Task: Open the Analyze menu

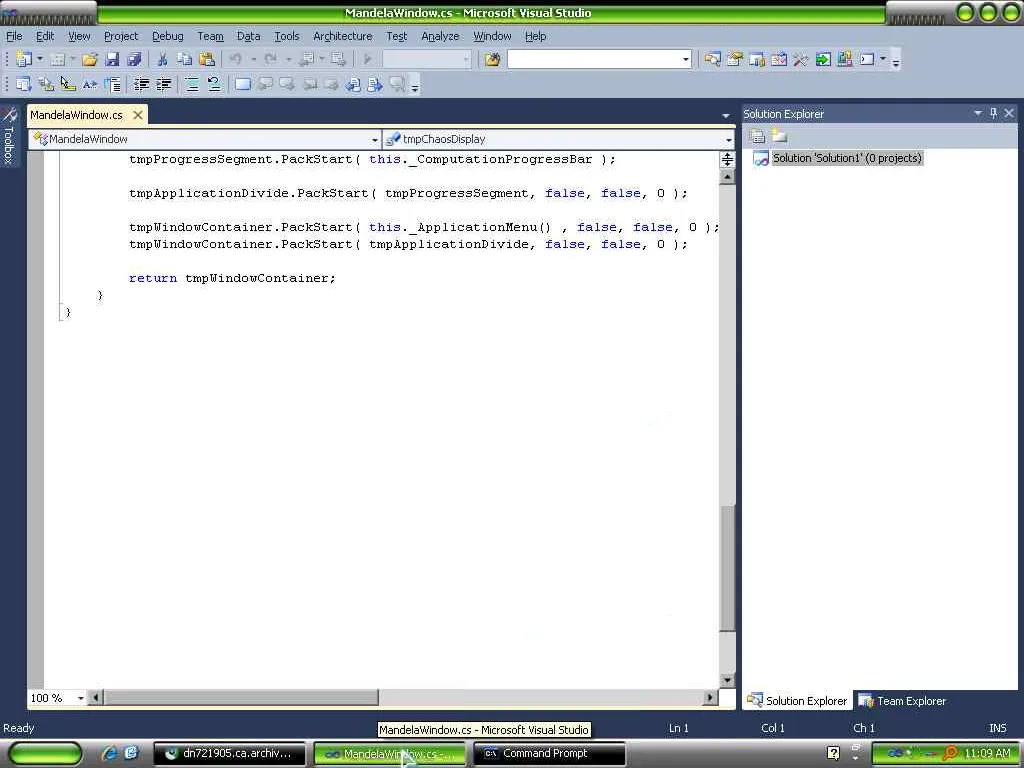Action: coord(440,36)
